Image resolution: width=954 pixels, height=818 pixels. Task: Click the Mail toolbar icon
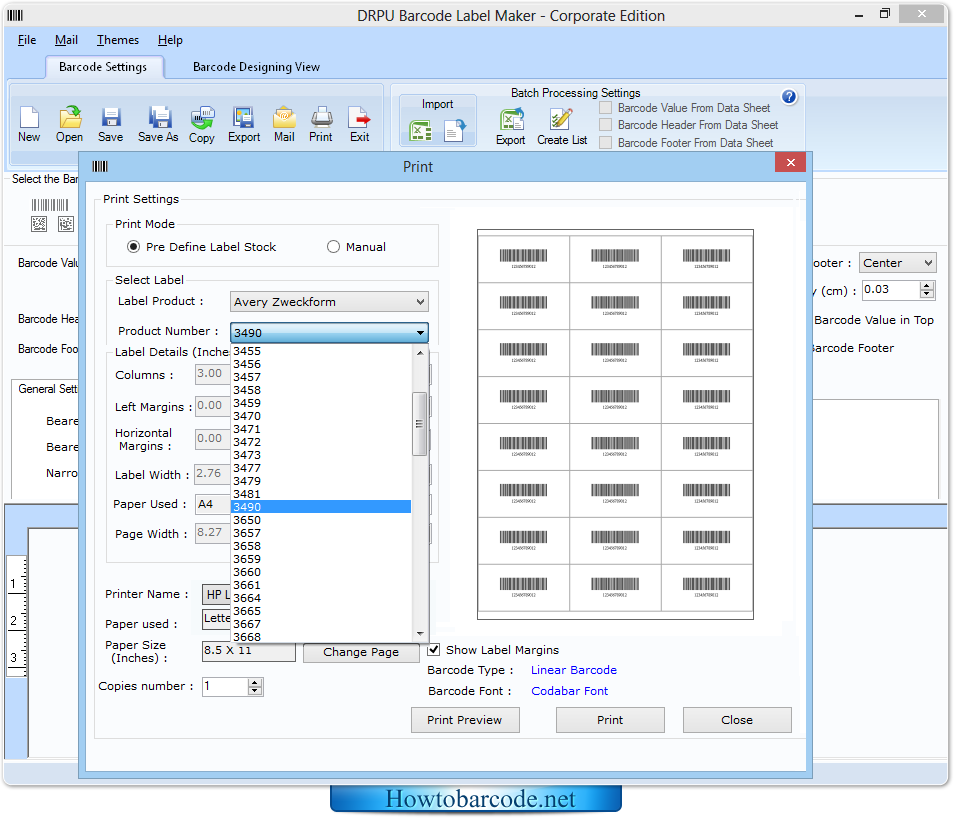pos(284,124)
